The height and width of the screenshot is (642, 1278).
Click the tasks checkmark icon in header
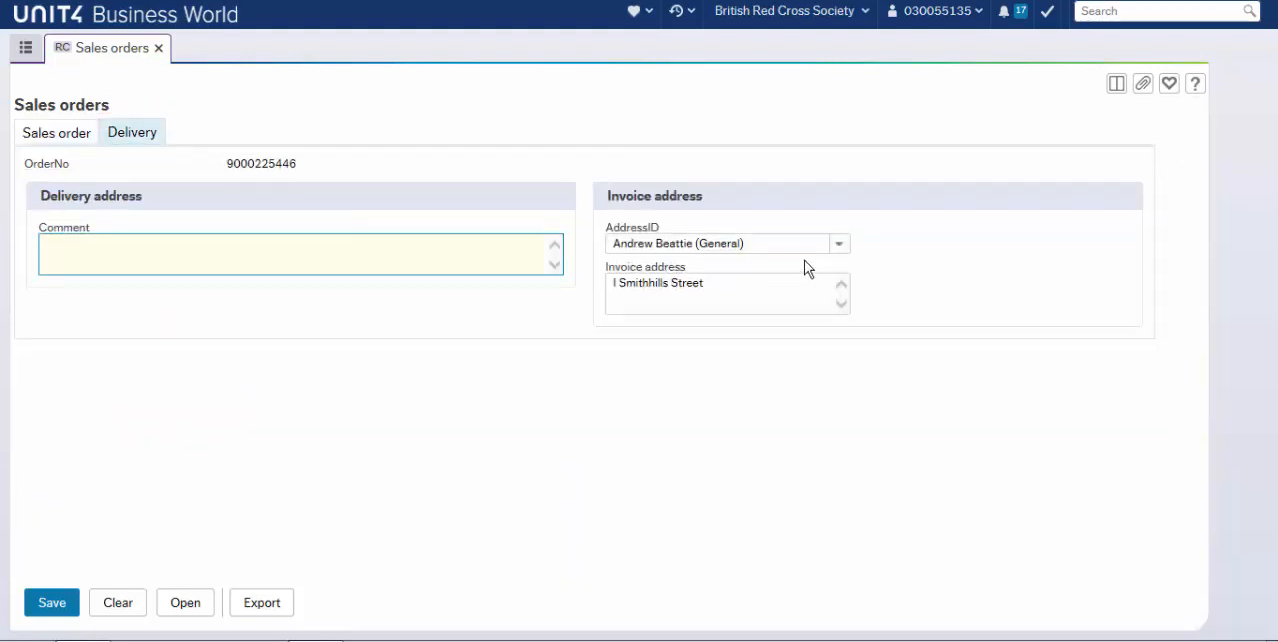(x=1047, y=11)
